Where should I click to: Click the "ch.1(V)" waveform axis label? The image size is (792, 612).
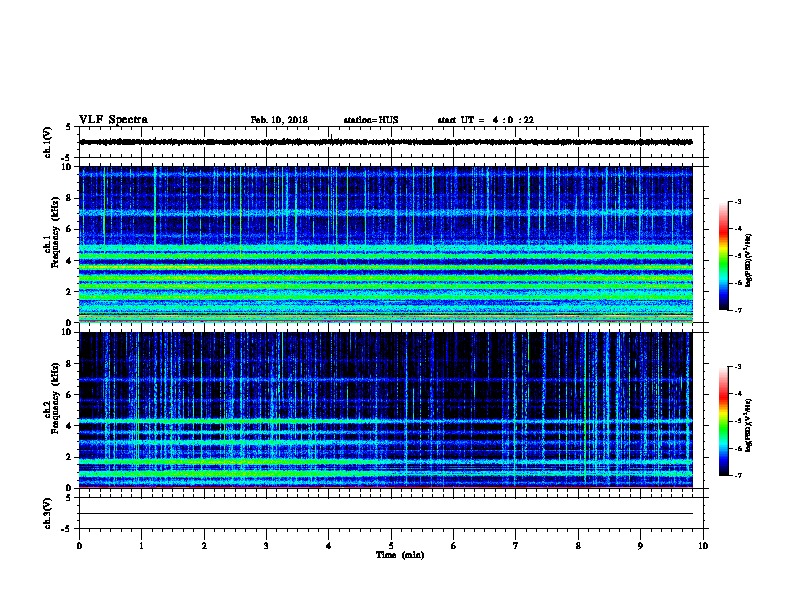48,142
